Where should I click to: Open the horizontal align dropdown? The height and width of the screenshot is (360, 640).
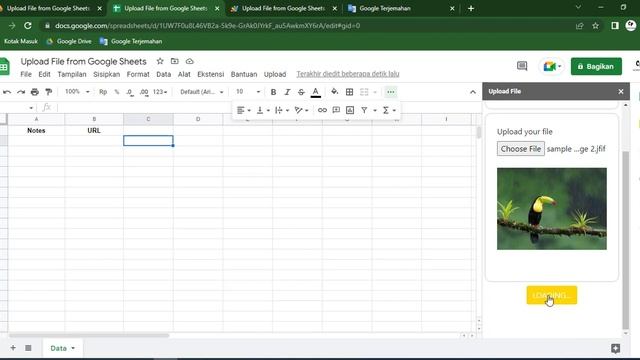click(244, 110)
